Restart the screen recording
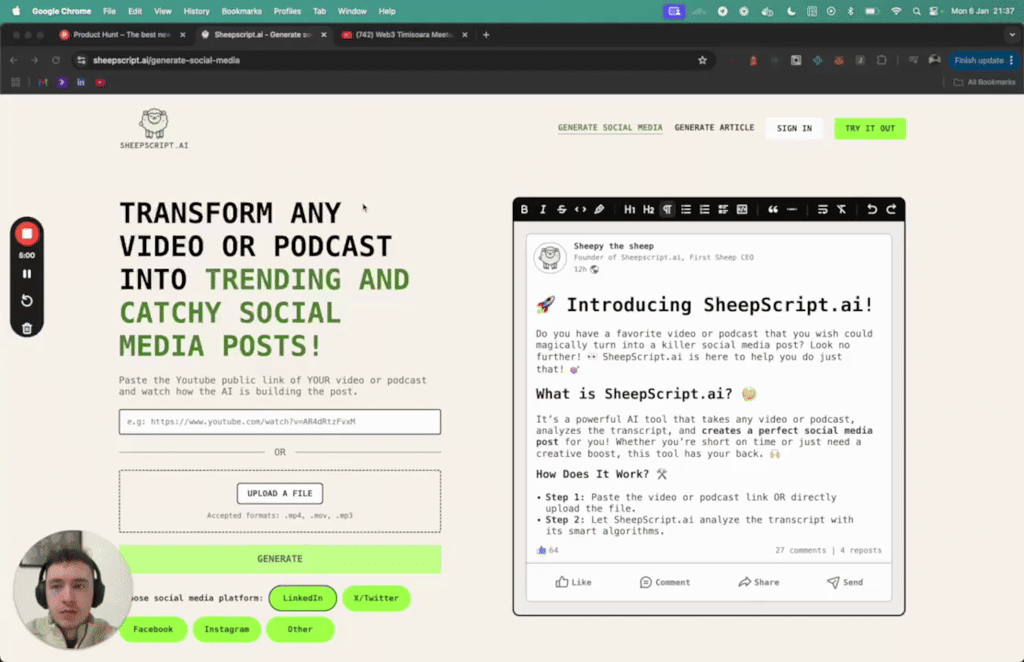The width and height of the screenshot is (1024, 662). point(27,301)
